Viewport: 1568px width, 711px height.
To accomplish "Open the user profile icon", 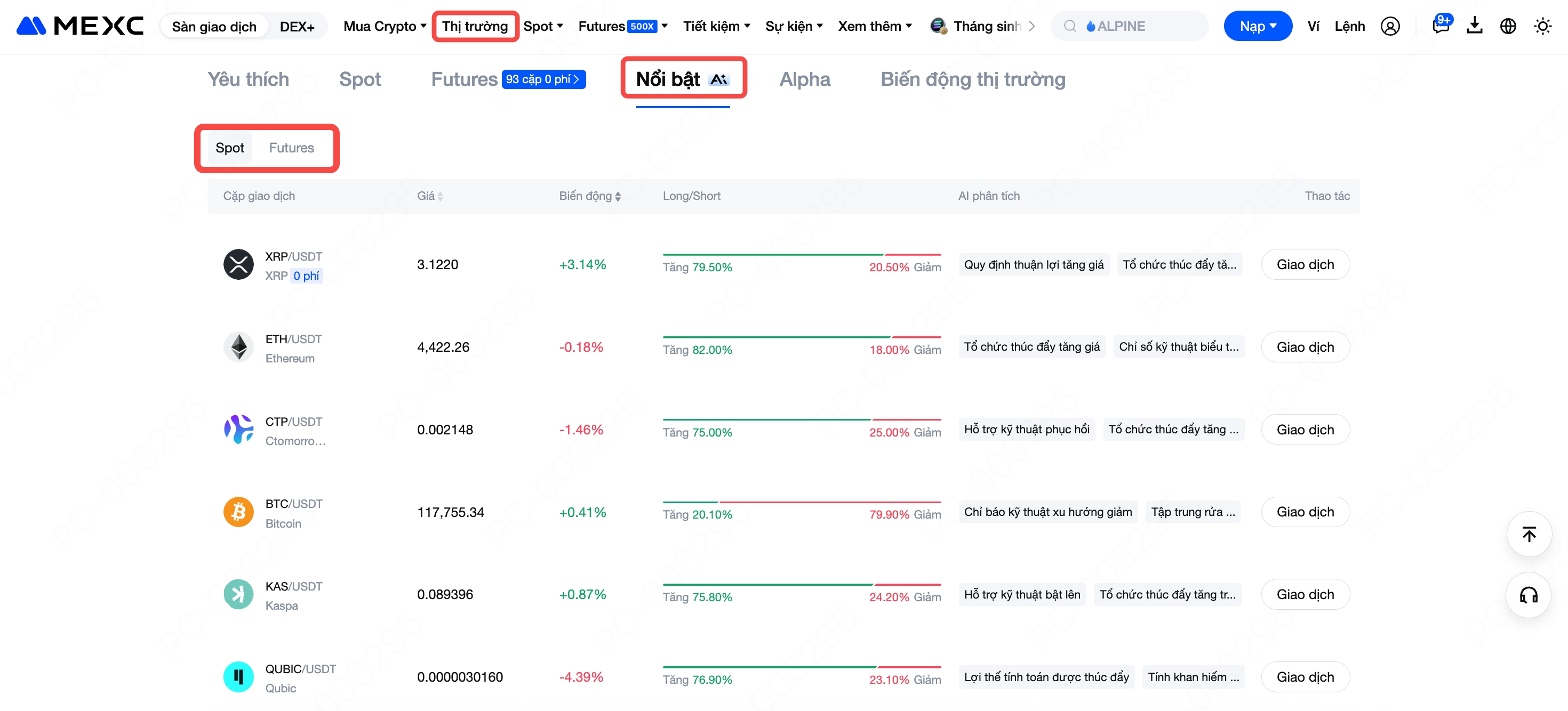I will coord(1390,26).
